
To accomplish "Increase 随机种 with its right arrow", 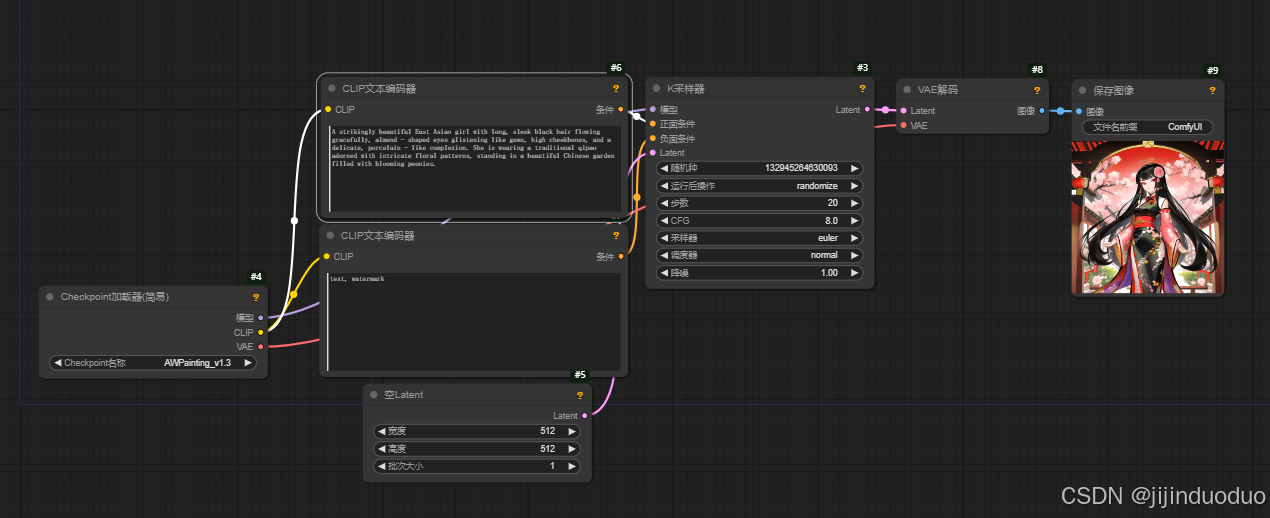I will (854, 168).
